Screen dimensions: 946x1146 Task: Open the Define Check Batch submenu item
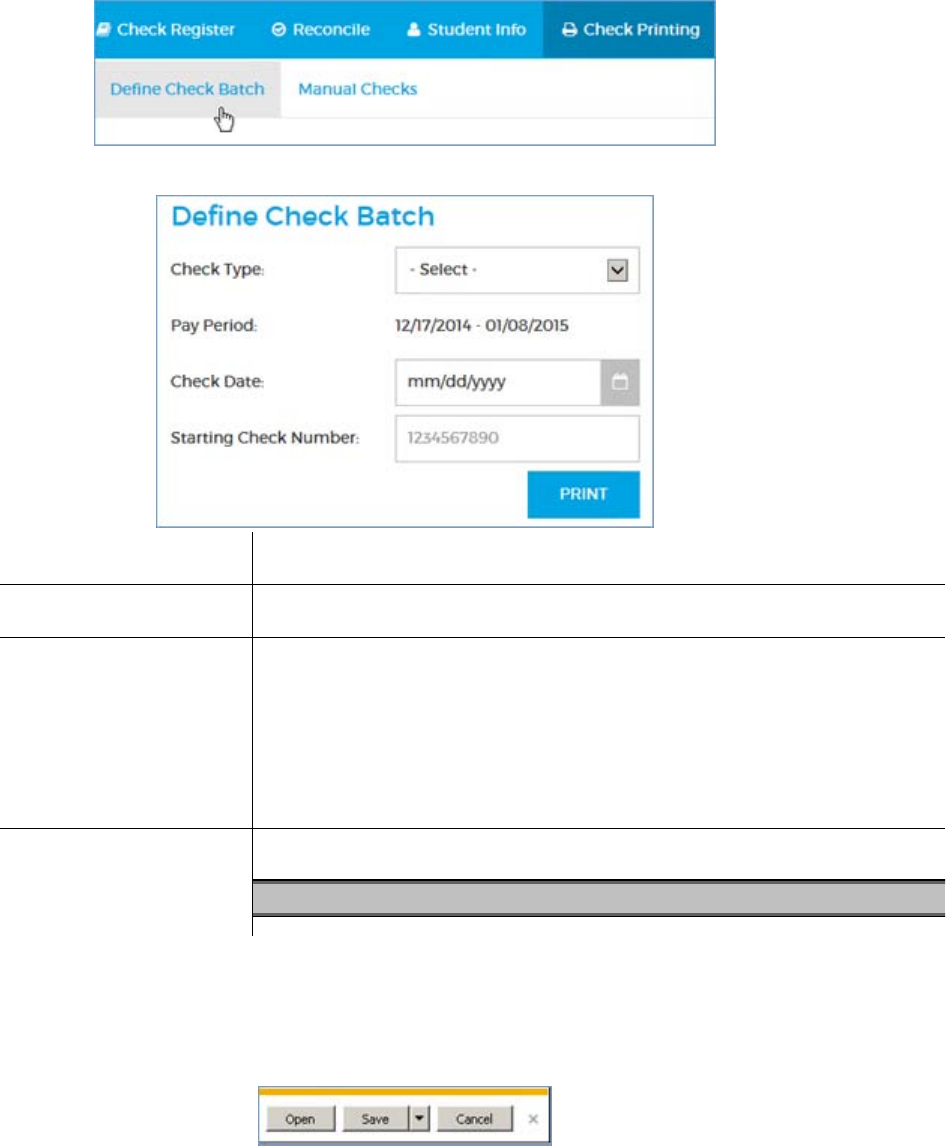pyautogui.click(x=187, y=89)
